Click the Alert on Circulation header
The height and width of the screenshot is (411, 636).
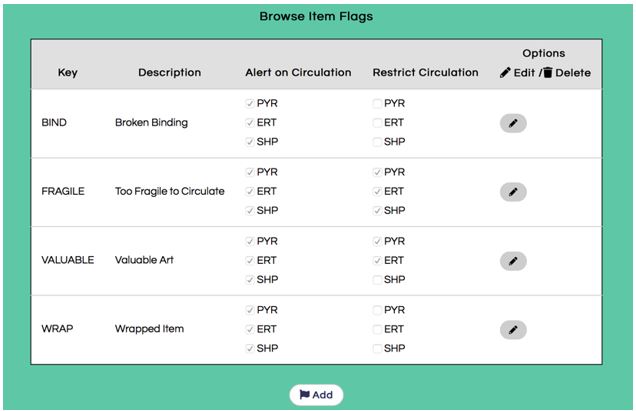(298, 73)
